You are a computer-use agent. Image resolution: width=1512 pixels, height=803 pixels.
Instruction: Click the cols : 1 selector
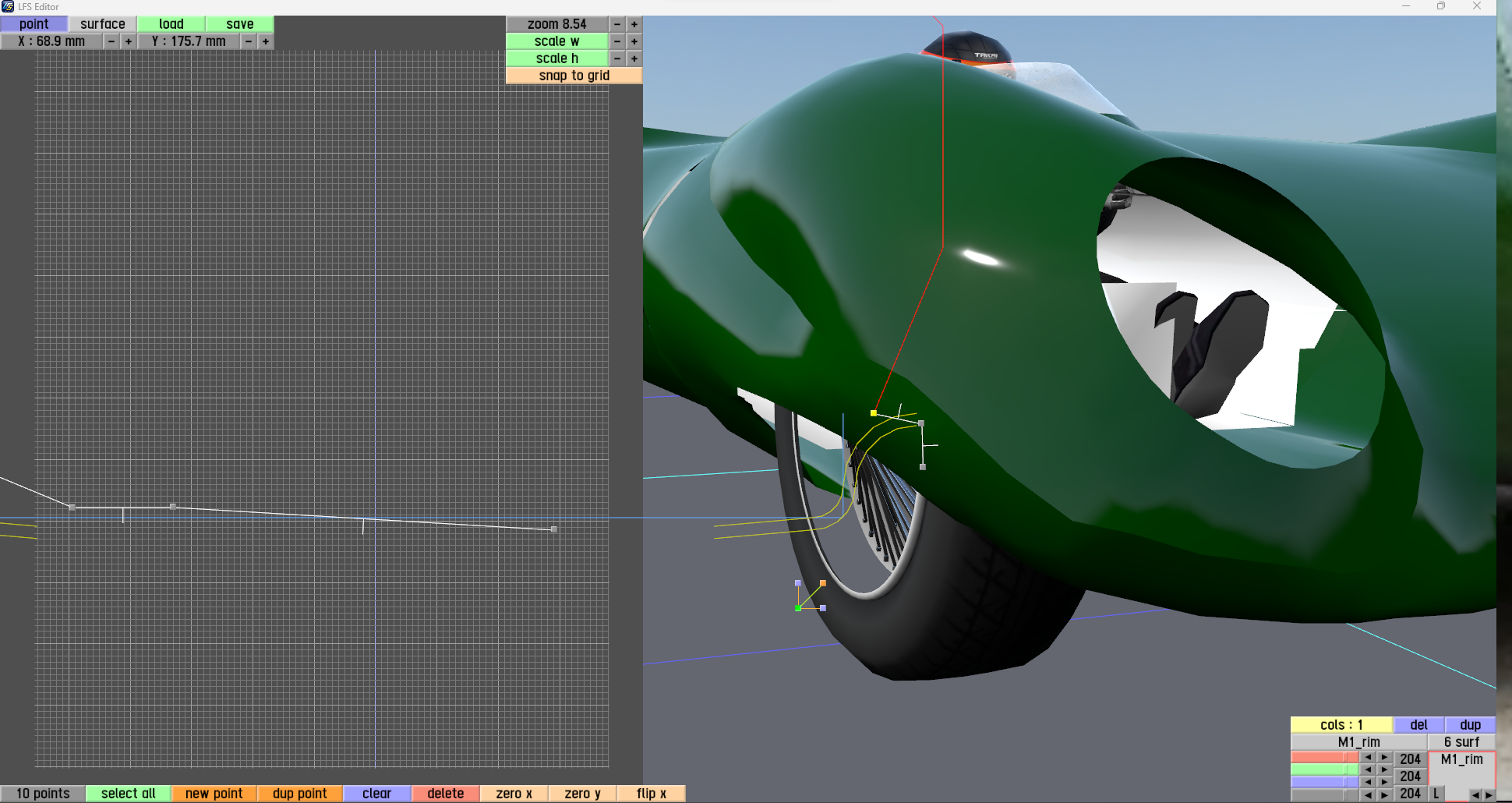tap(1341, 725)
